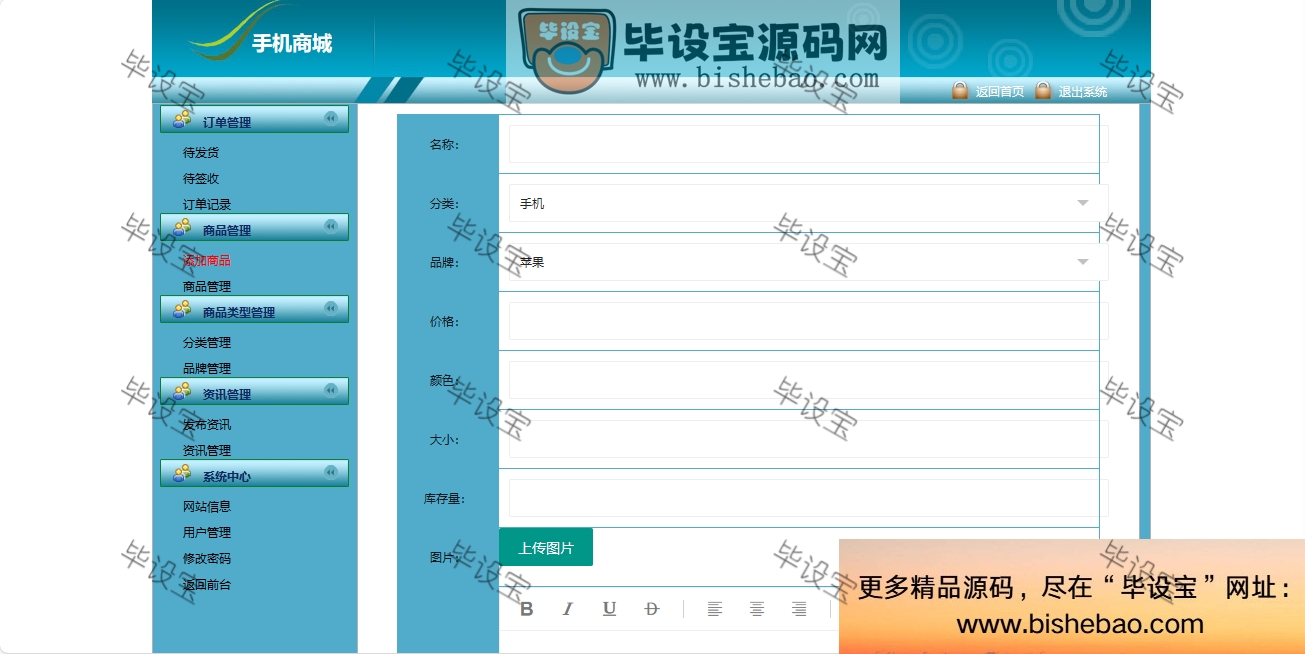Image resolution: width=1305 pixels, height=654 pixels.
Task: Select 添加商品 in the sidebar
Action: [x=207, y=261]
